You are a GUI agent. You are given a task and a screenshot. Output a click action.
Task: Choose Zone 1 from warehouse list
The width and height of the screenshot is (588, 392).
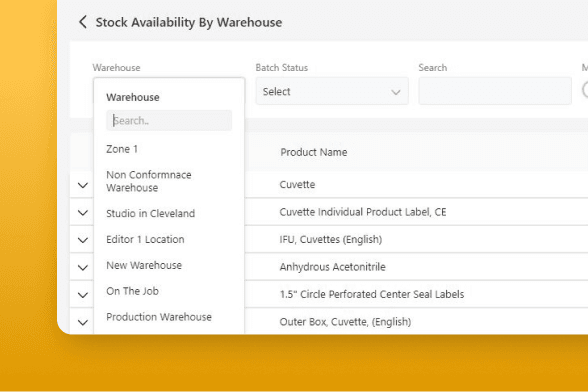tap(122, 149)
